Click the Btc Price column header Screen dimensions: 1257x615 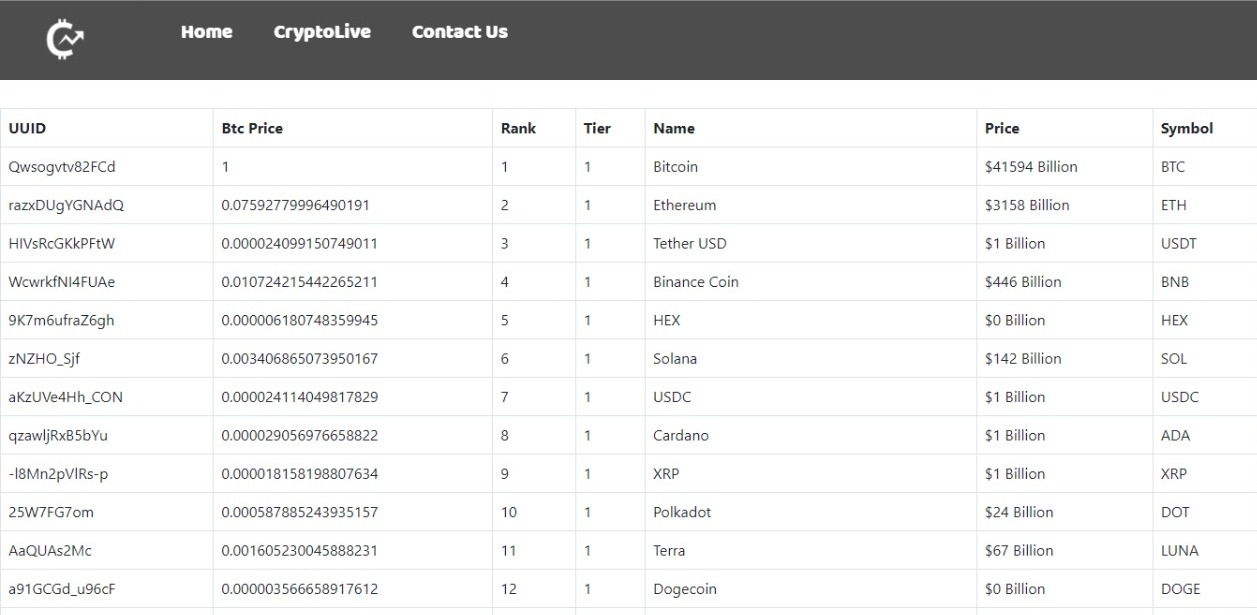coord(353,128)
